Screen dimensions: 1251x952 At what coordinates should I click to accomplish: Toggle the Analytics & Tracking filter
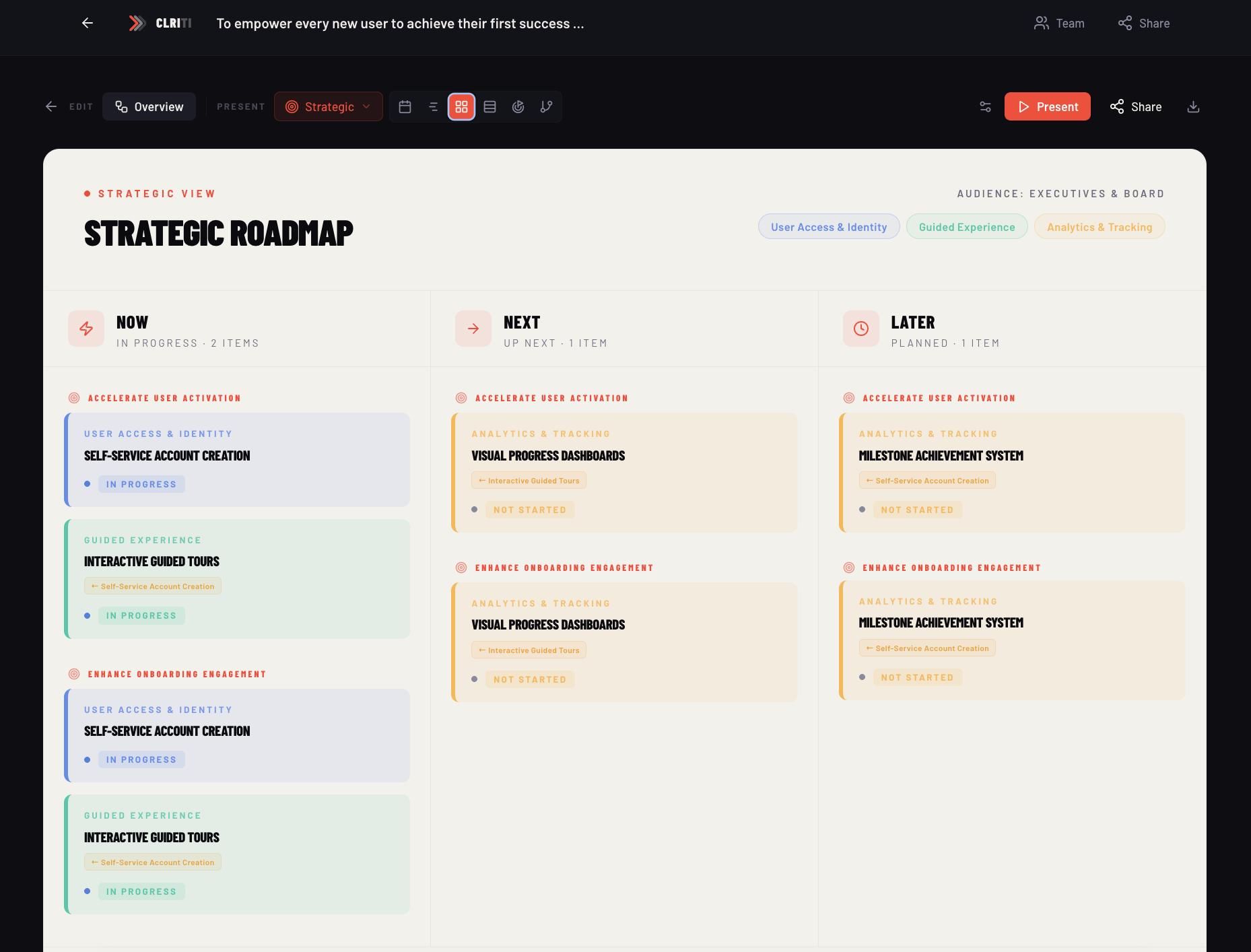coord(1099,226)
